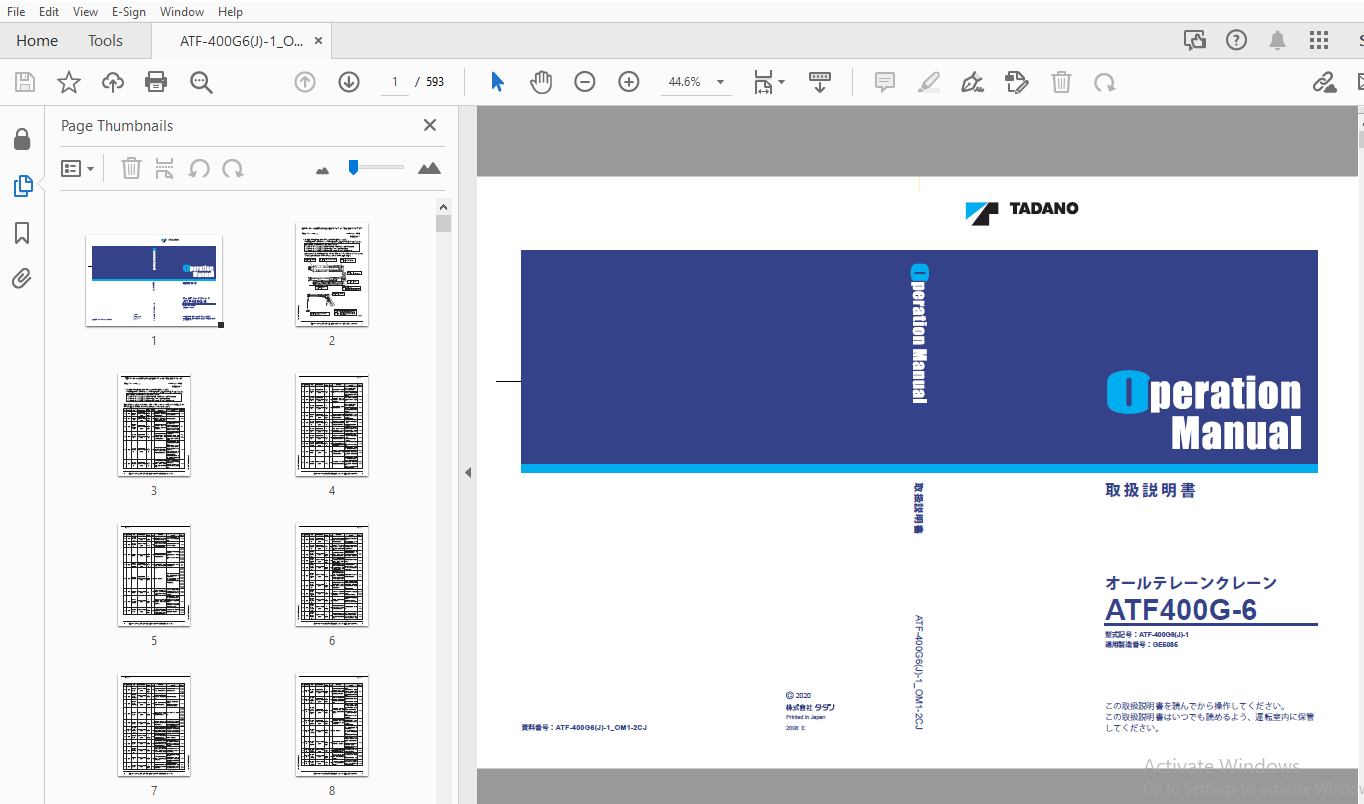The image size is (1364, 804).
Task: Open the Sign document pen tool
Action: click(972, 82)
